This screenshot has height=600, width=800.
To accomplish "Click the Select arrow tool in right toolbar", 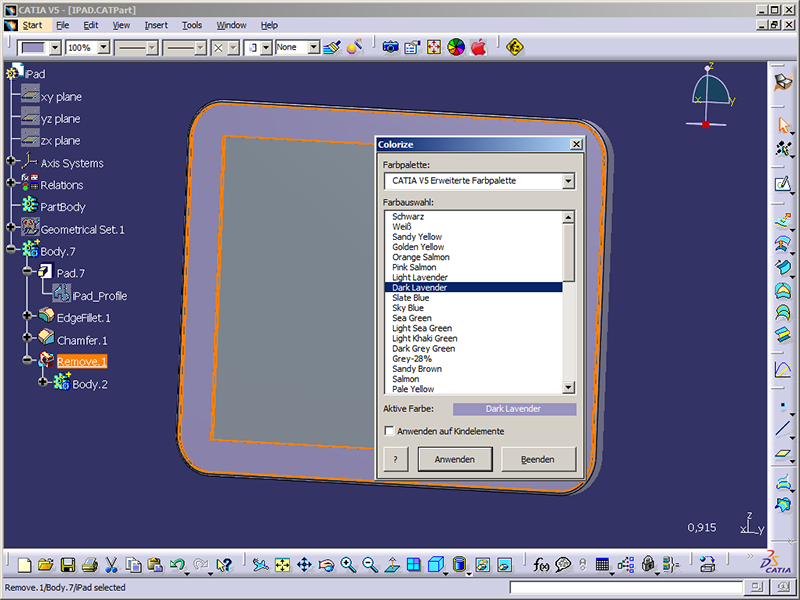I will click(783, 124).
